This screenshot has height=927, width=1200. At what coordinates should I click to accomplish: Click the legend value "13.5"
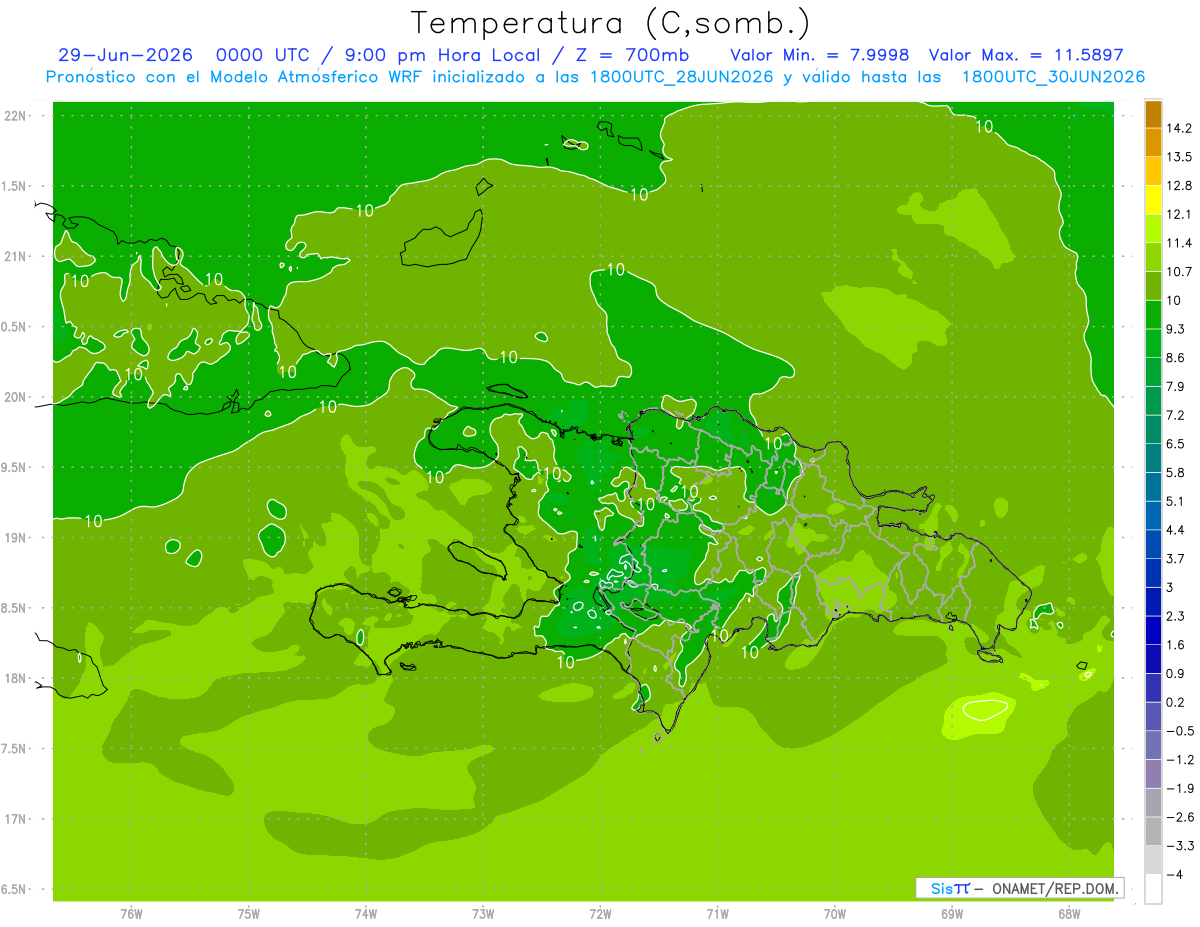[x=1178, y=157]
